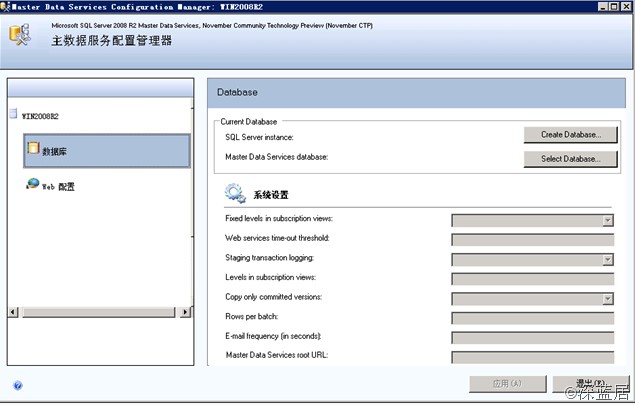Click the server icon next to WIN2008R2
Screen dimensions: 635x405
coord(14,114)
